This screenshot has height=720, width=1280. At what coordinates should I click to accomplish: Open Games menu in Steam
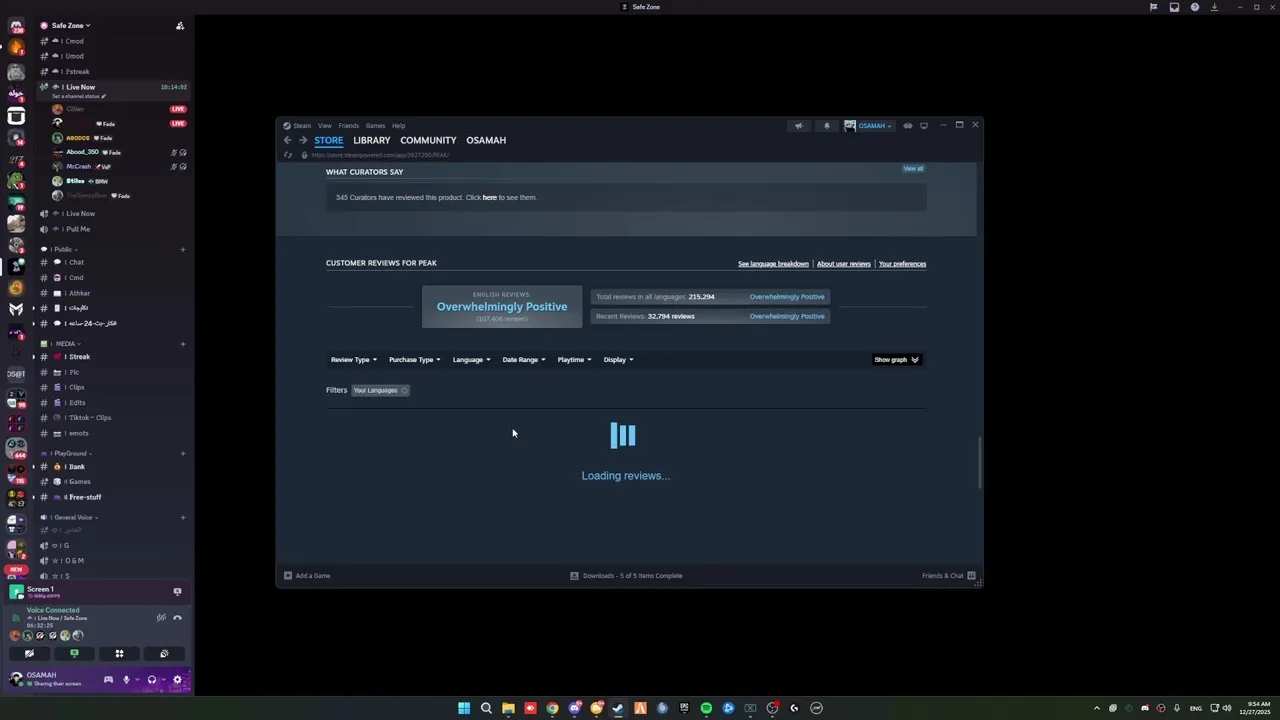coord(375,126)
